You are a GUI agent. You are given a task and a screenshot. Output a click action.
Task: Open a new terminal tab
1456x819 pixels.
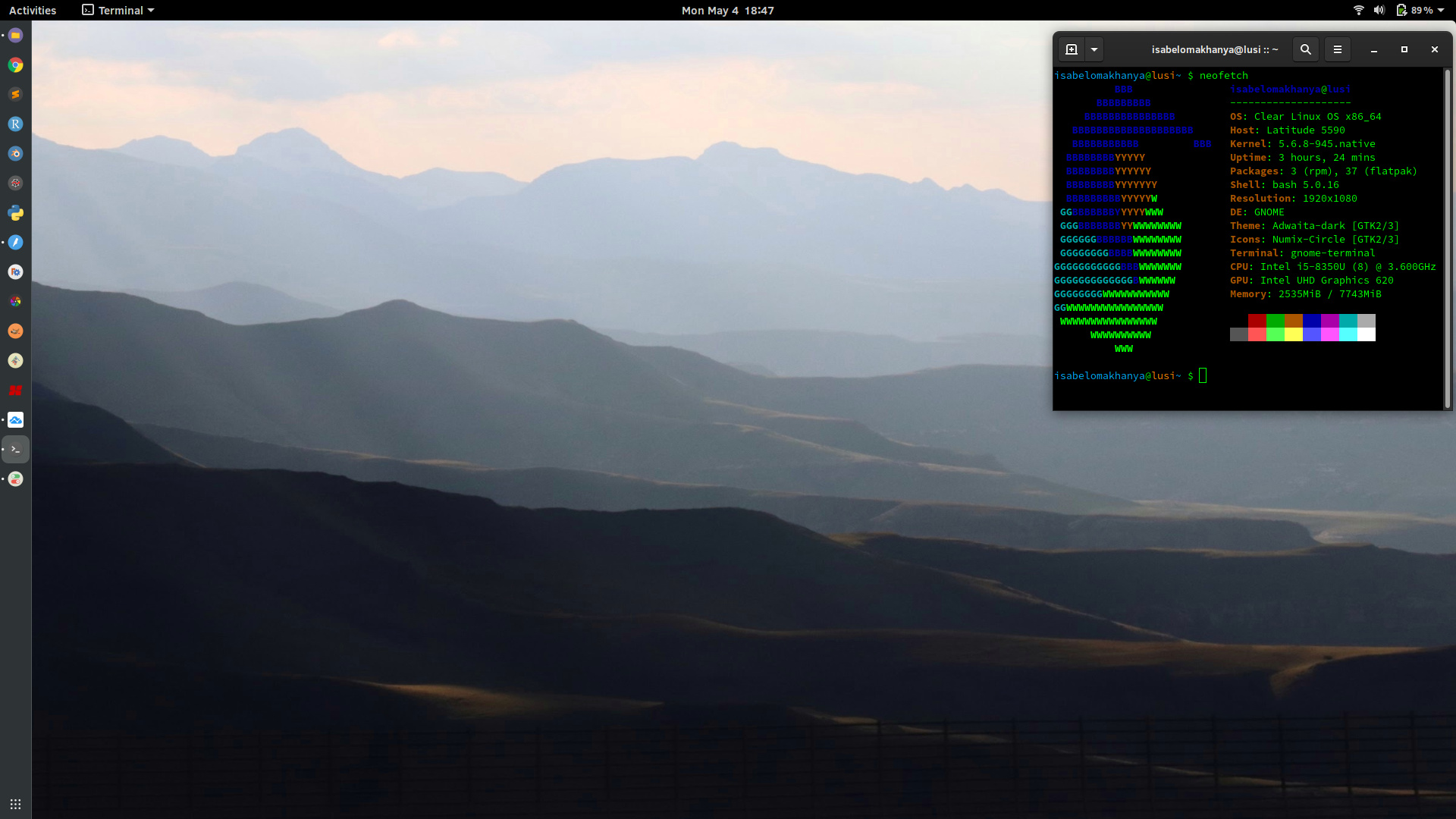click(x=1072, y=49)
